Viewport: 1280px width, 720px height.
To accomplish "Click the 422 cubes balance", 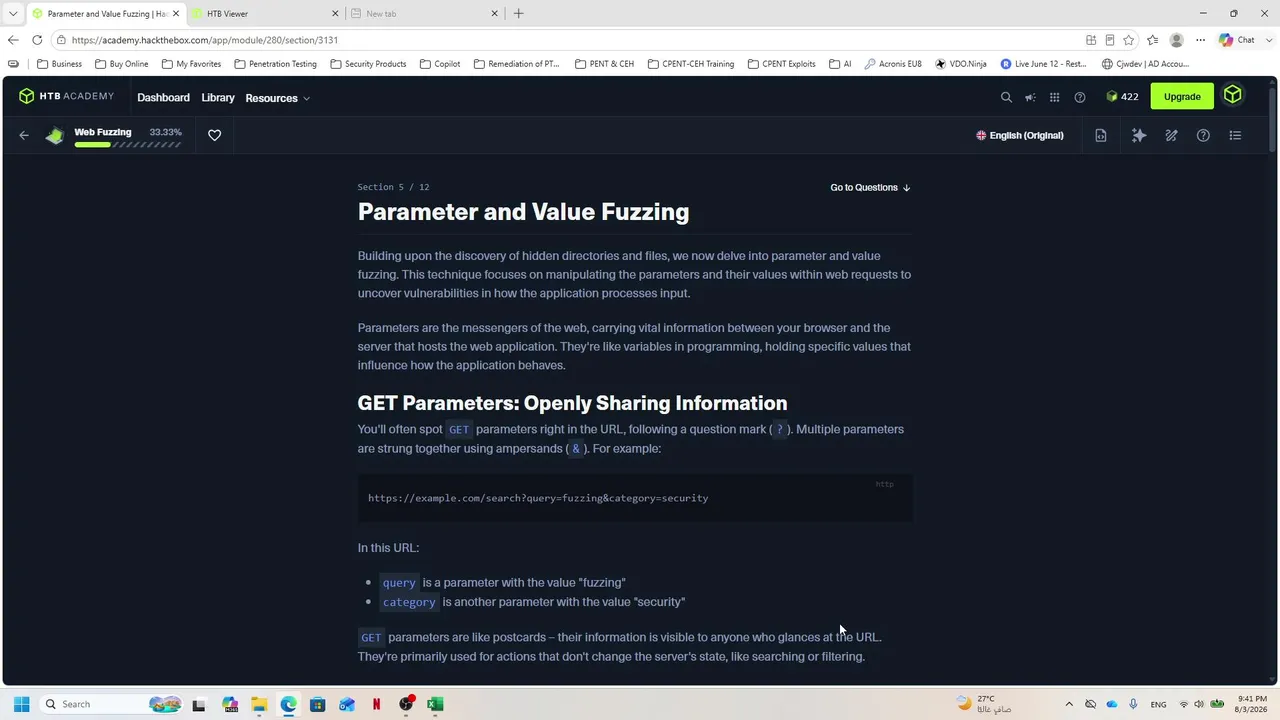I will [1122, 97].
